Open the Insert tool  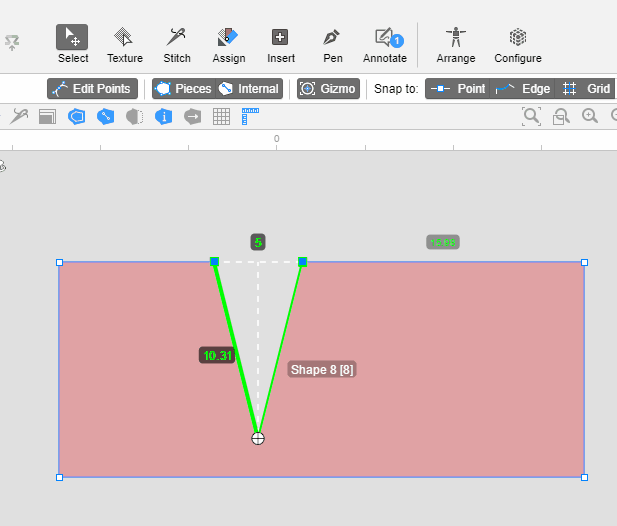(281, 44)
